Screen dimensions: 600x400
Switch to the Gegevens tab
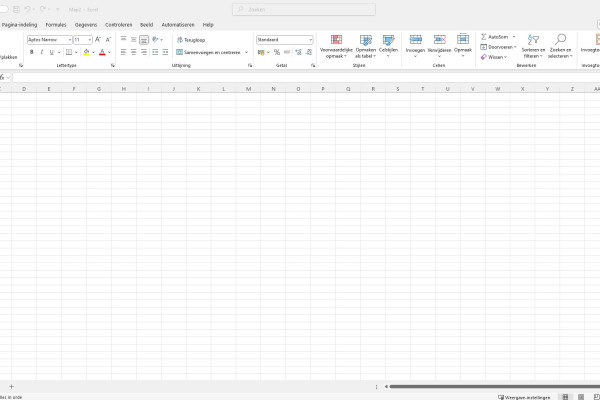[x=86, y=24]
